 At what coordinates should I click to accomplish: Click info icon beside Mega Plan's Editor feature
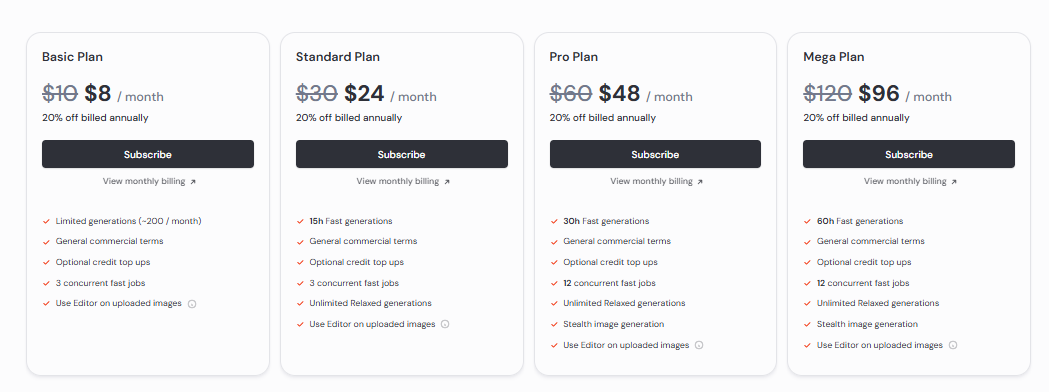[x=953, y=346]
